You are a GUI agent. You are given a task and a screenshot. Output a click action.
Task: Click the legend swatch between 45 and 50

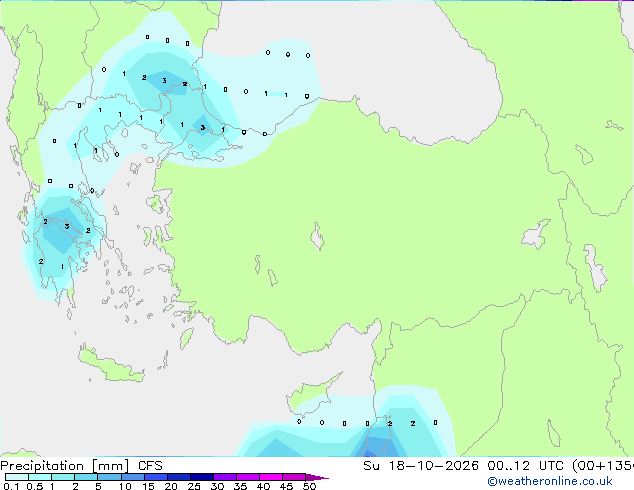click(294, 477)
